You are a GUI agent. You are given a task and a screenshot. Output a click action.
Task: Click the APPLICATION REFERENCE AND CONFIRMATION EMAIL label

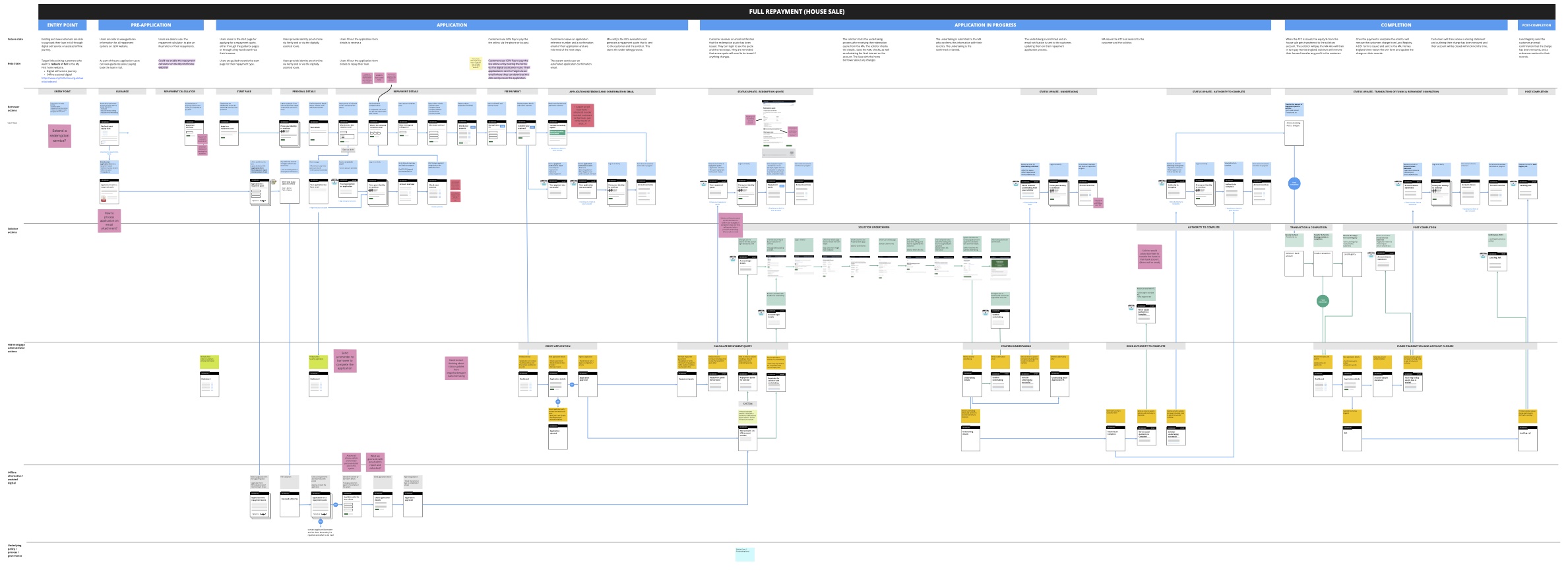(x=602, y=92)
